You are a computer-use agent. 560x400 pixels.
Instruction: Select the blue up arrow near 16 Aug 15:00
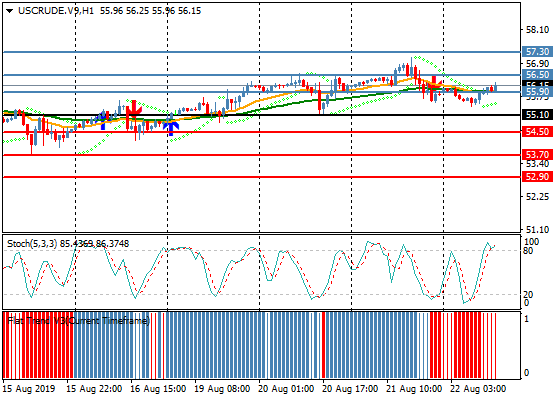(x=171, y=128)
